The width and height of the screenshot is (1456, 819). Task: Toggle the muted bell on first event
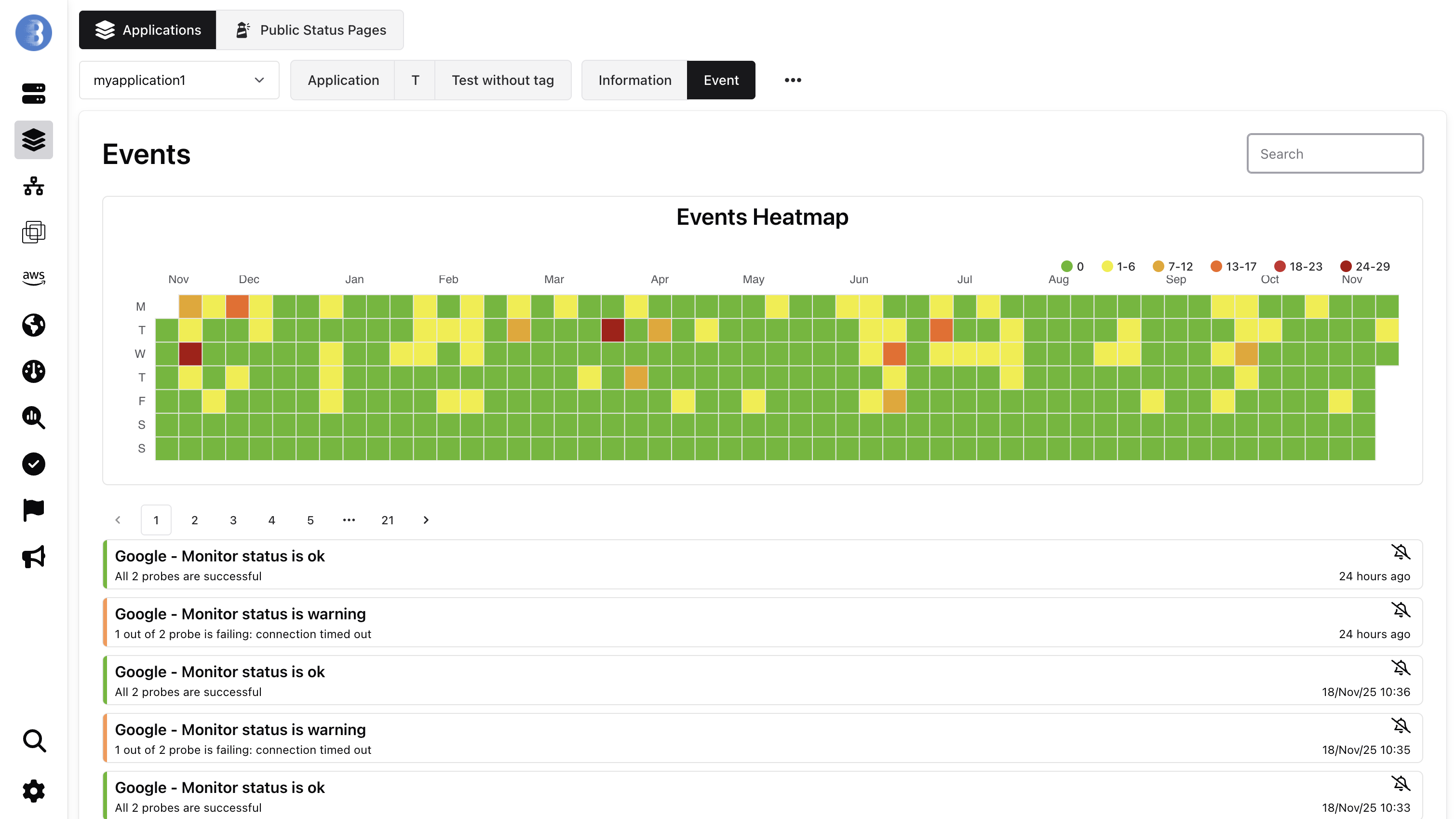1400,552
